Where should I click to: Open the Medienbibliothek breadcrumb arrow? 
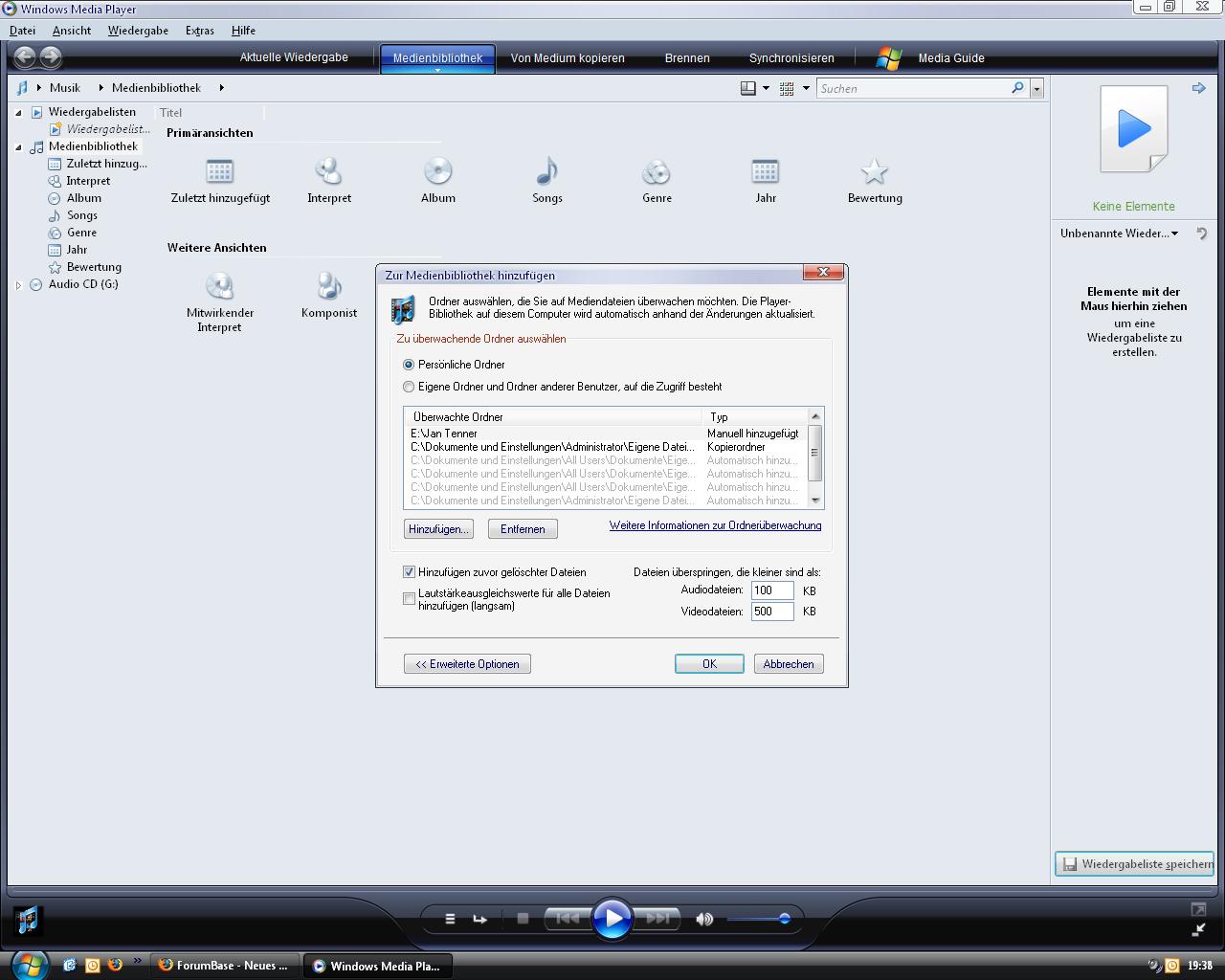[221, 88]
